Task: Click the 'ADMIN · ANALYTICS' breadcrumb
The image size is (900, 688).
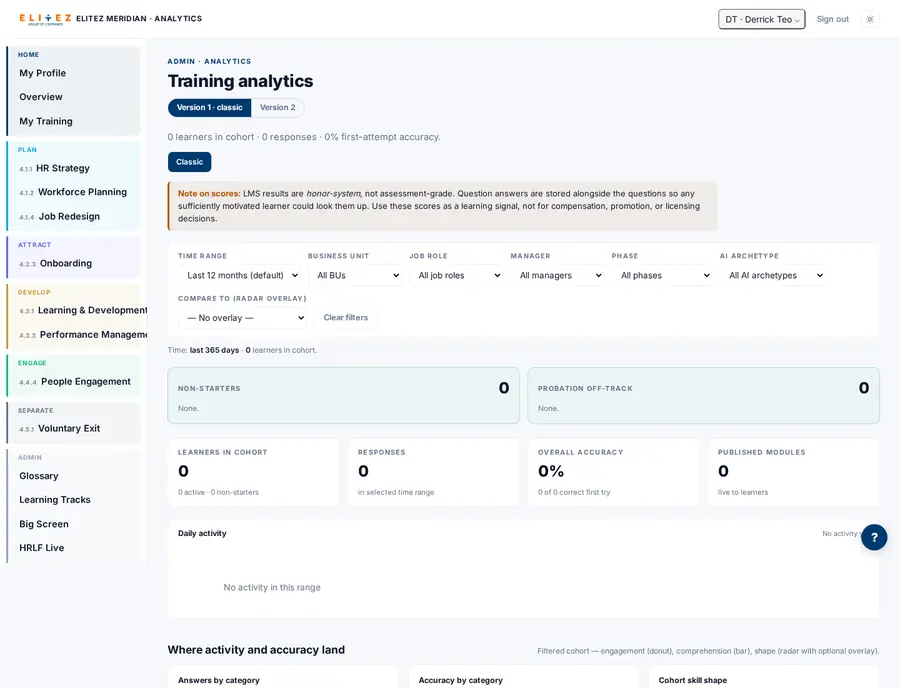Action: click(x=209, y=61)
